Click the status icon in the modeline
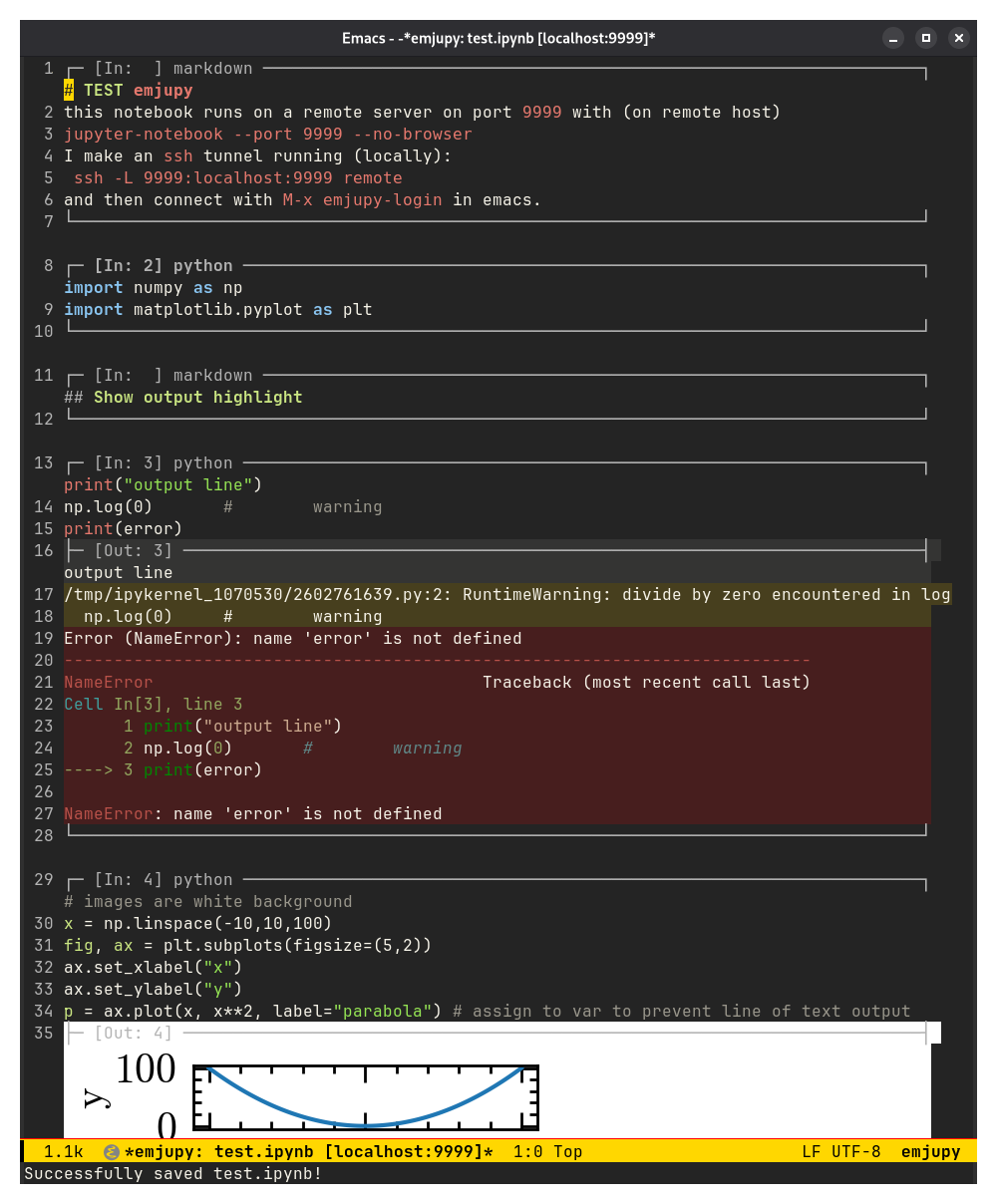This screenshot has width=997, height=1204. tap(112, 1152)
